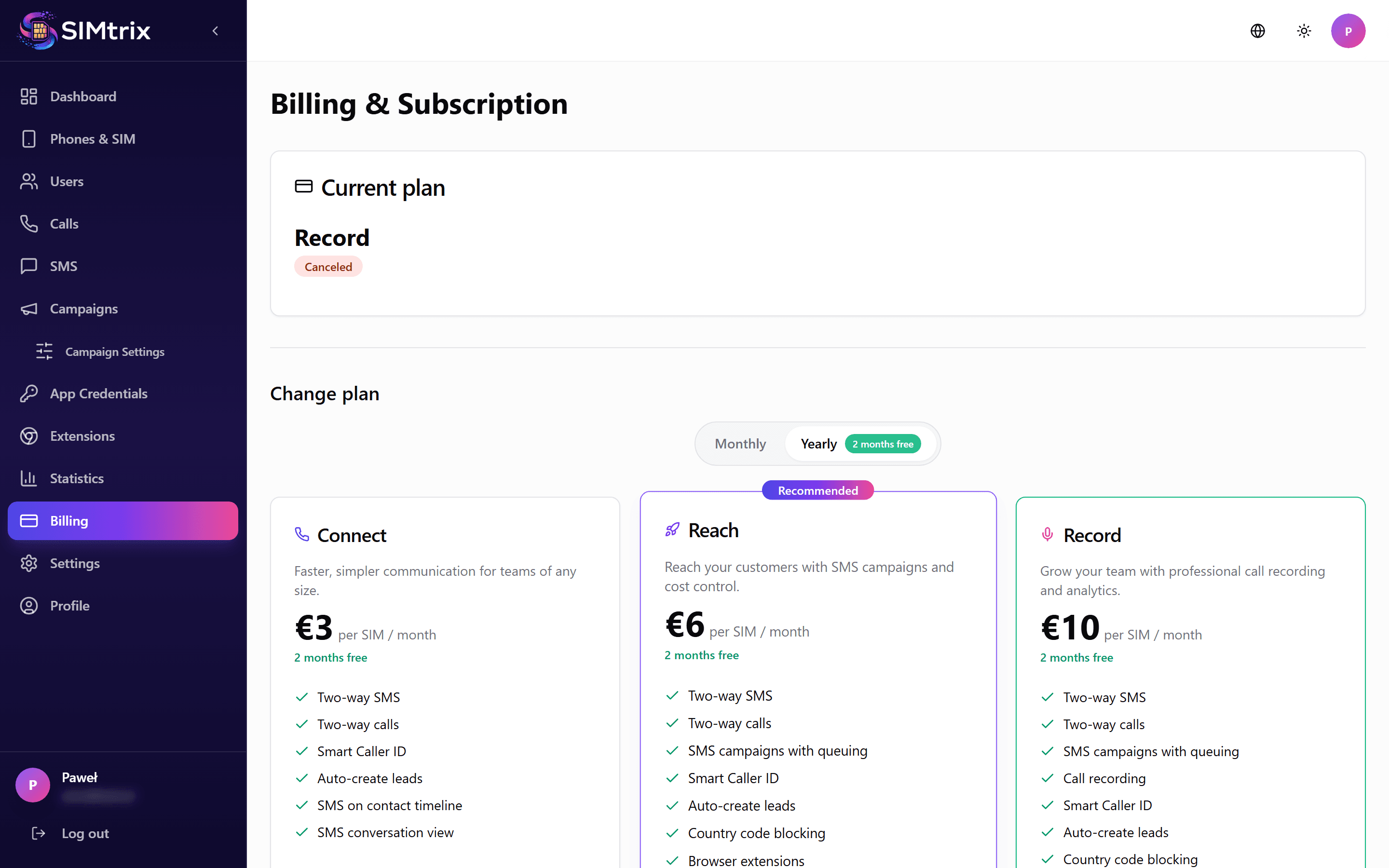Open Campaign Settings sub-item

[x=114, y=352]
